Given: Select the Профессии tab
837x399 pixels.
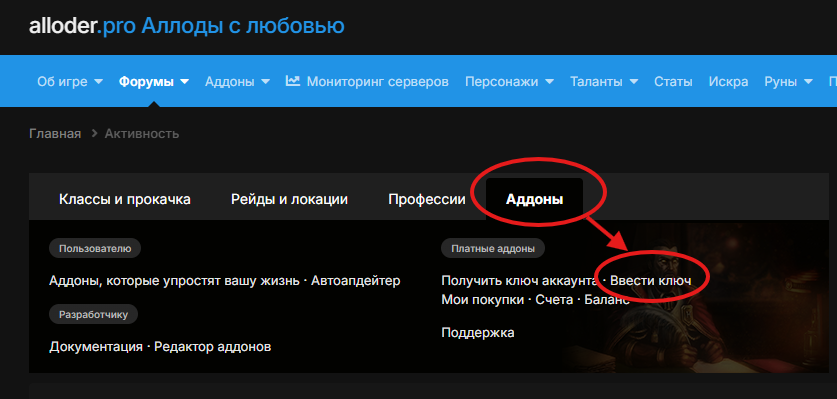Looking at the screenshot, I should tap(427, 199).
